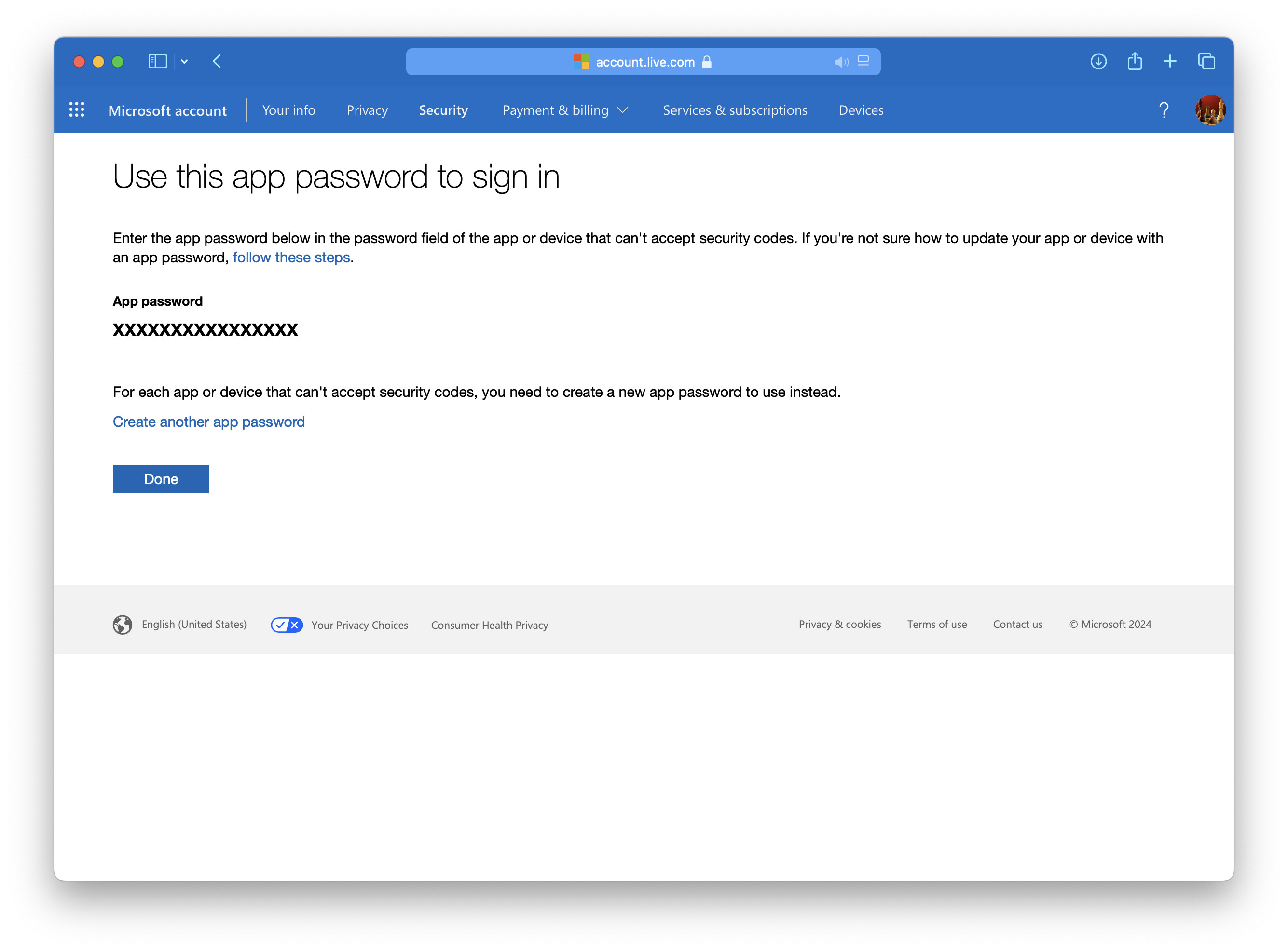
Task: Minimize the Safari window
Action: tap(98, 62)
